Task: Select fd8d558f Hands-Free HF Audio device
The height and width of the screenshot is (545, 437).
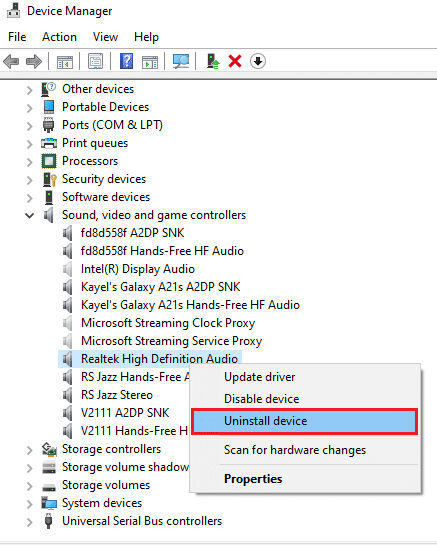Action: 162,251
